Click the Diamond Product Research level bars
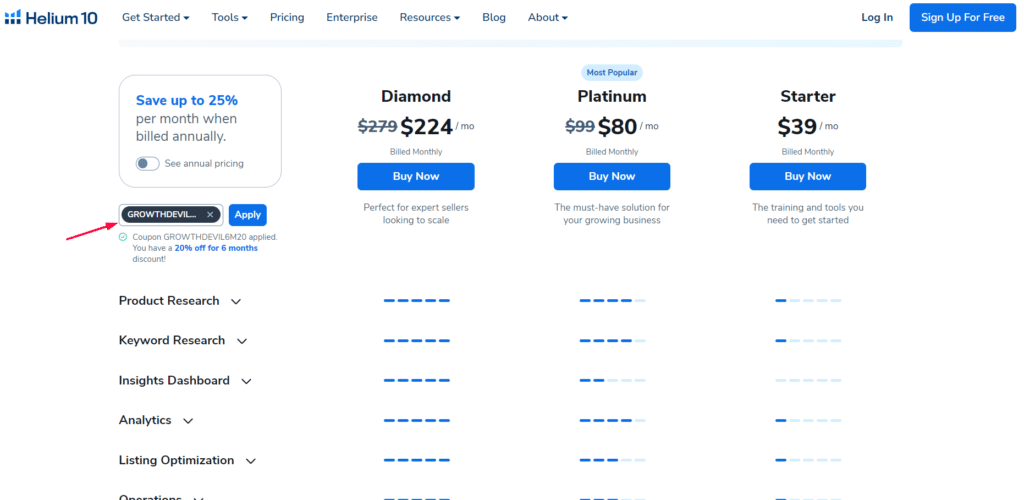The image size is (1024, 500). [x=416, y=300]
